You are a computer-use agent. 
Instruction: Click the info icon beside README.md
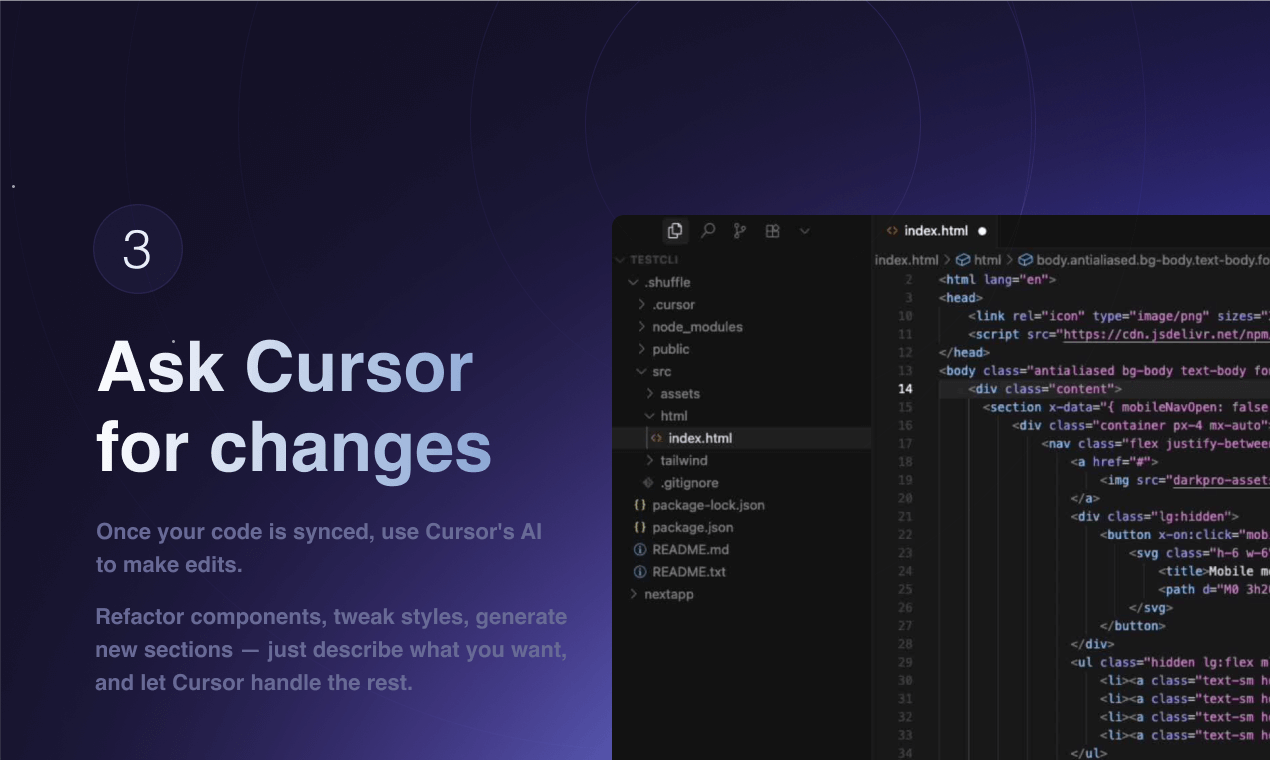point(640,549)
